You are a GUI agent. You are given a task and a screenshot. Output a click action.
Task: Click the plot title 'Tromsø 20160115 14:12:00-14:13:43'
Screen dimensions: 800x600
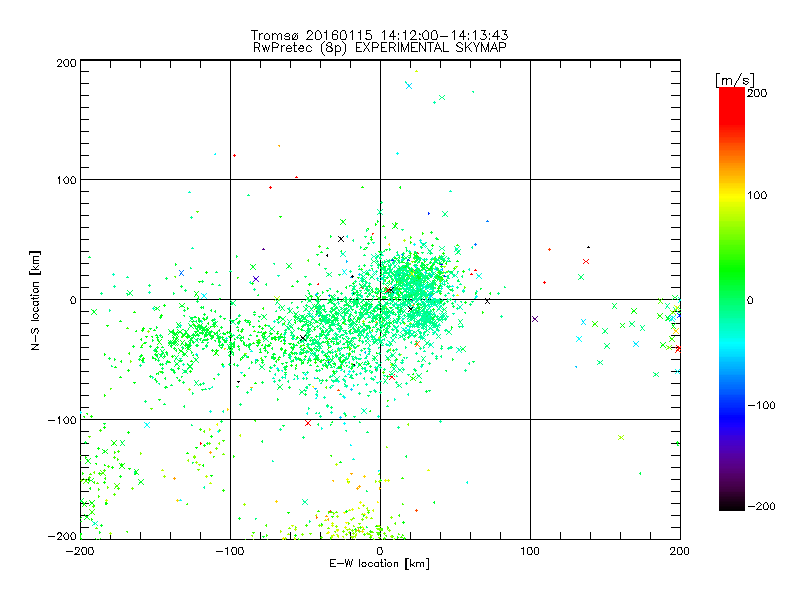coord(379,35)
